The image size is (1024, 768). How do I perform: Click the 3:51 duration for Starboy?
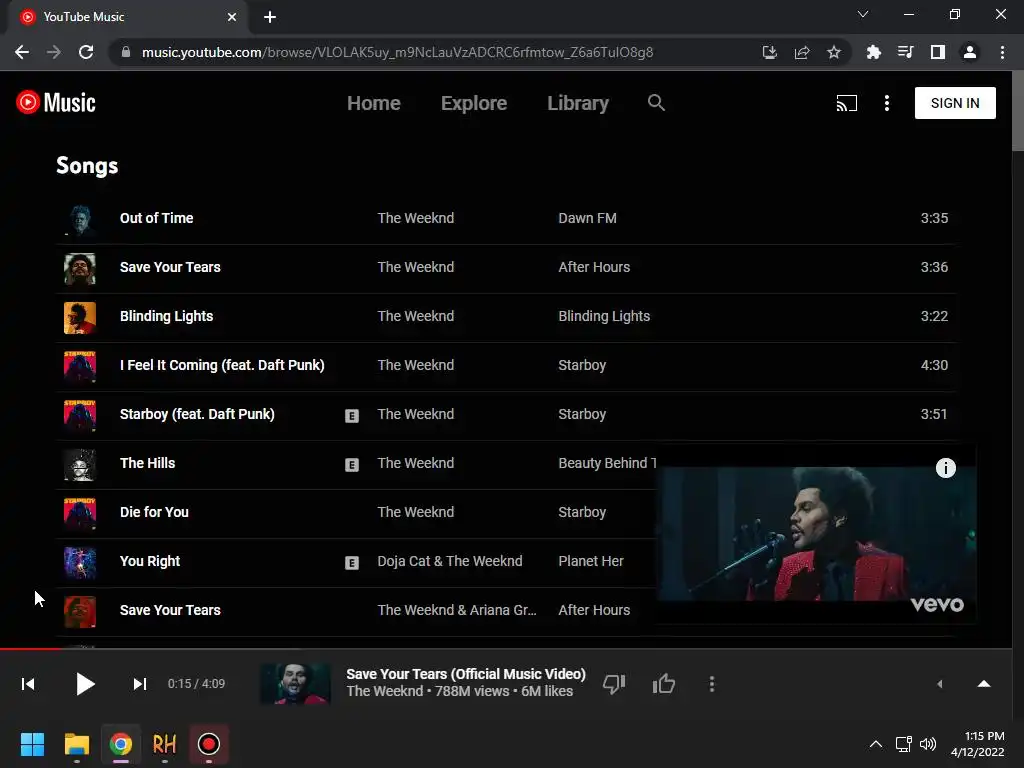point(934,414)
